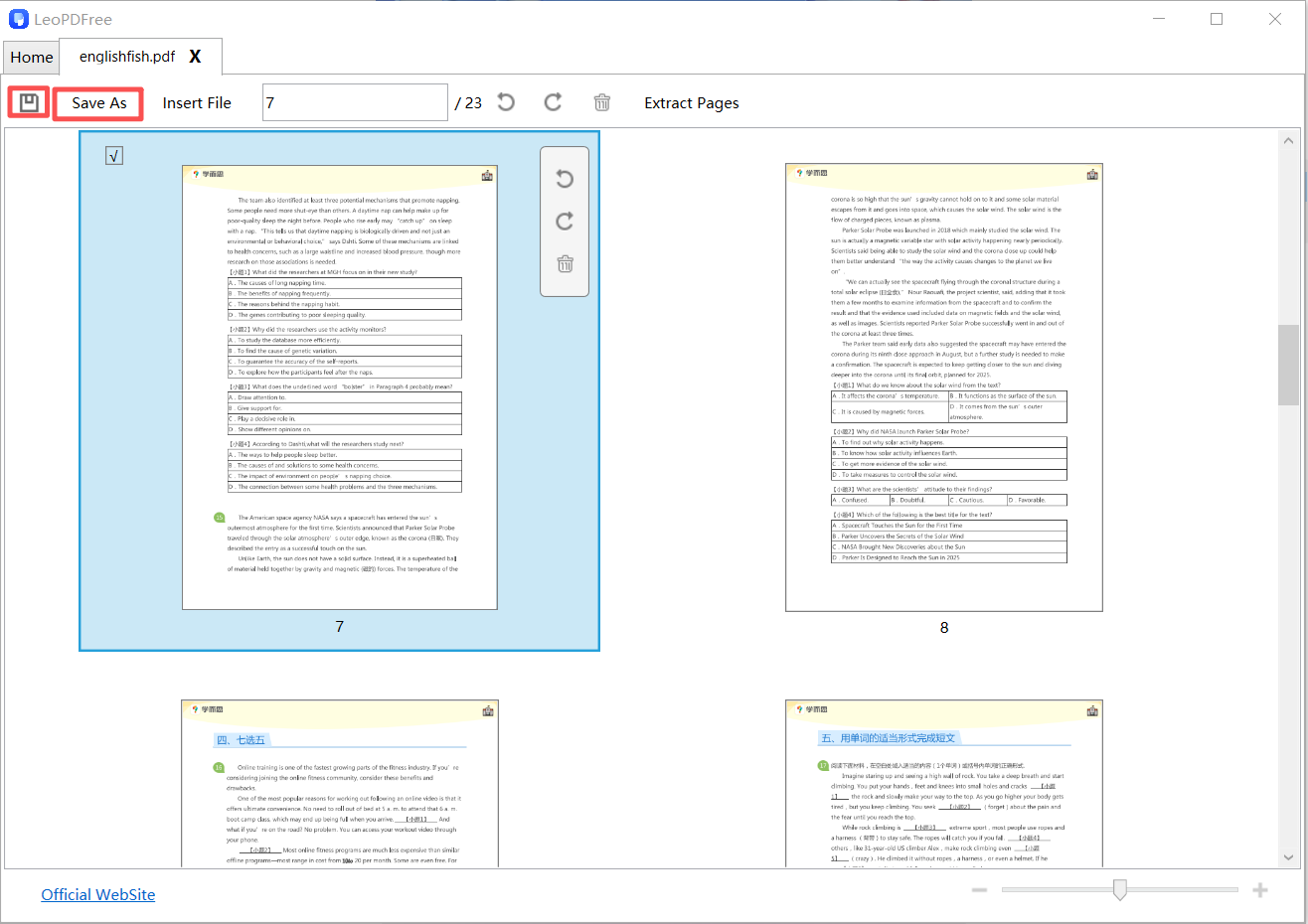Remove page 7 with its floating trash icon

tap(565, 264)
